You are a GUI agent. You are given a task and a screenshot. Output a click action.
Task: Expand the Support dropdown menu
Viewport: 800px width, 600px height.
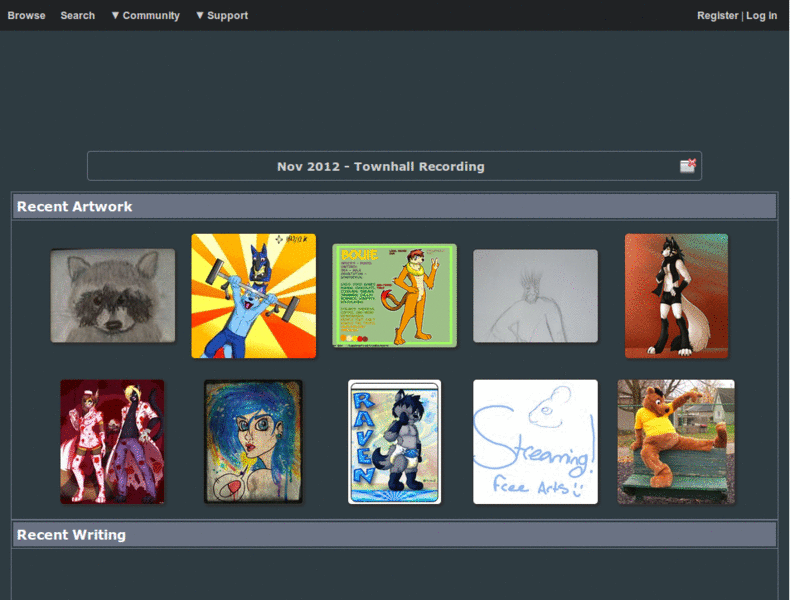click(222, 15)
